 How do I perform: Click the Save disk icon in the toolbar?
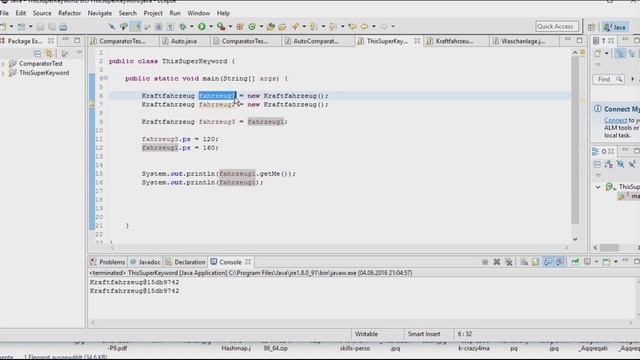(40, 27)
